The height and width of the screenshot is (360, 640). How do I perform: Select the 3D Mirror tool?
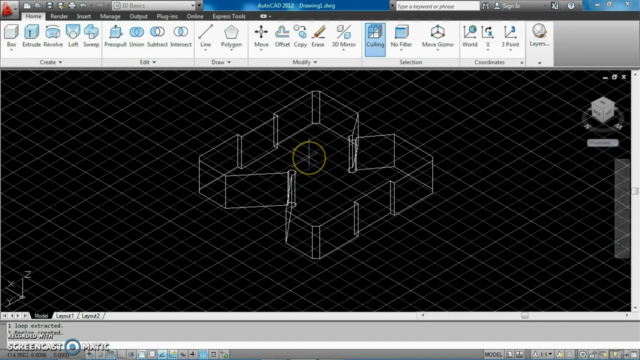pos(344,36)
